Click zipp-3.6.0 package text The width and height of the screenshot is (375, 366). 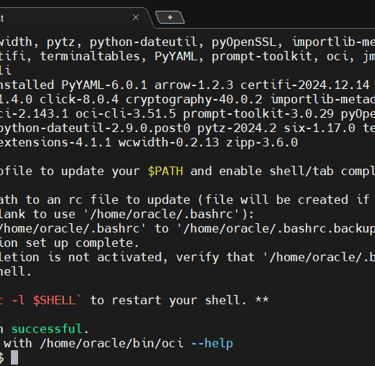coord(262,142)
